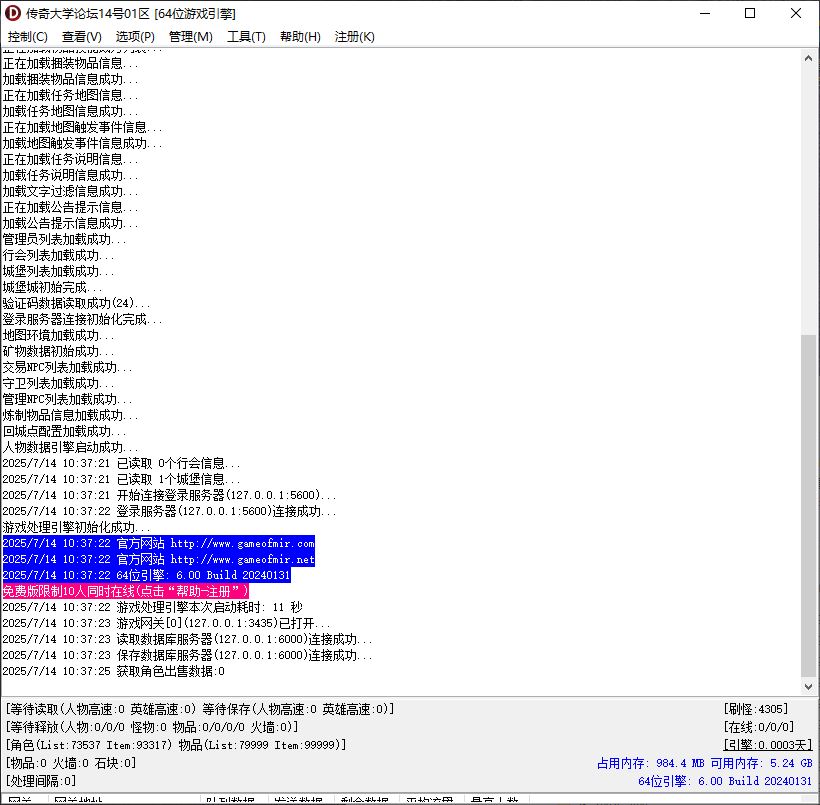Viewport: 820px width, 805px height.
Task: Click log line 炼制物品信息加载成功
Action: [x=71, y=415]
